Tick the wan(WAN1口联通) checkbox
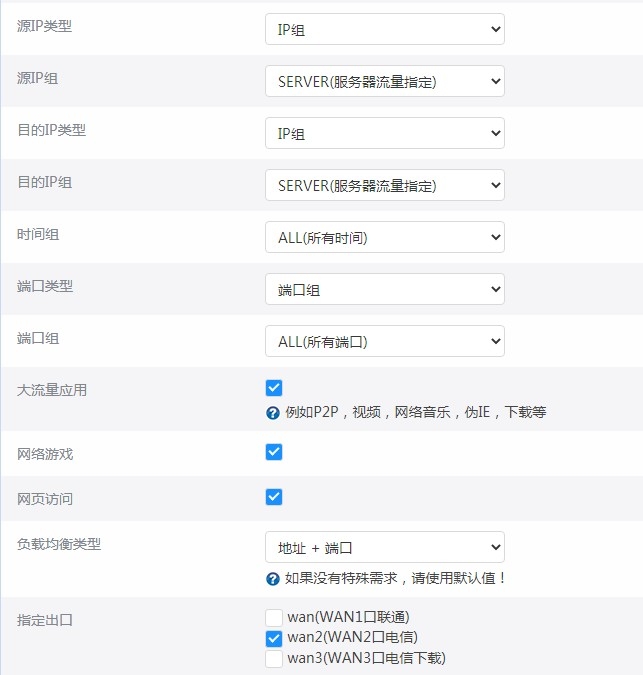Image resolution: width=643 pixels, height=675 pixels. coord(274,617)
